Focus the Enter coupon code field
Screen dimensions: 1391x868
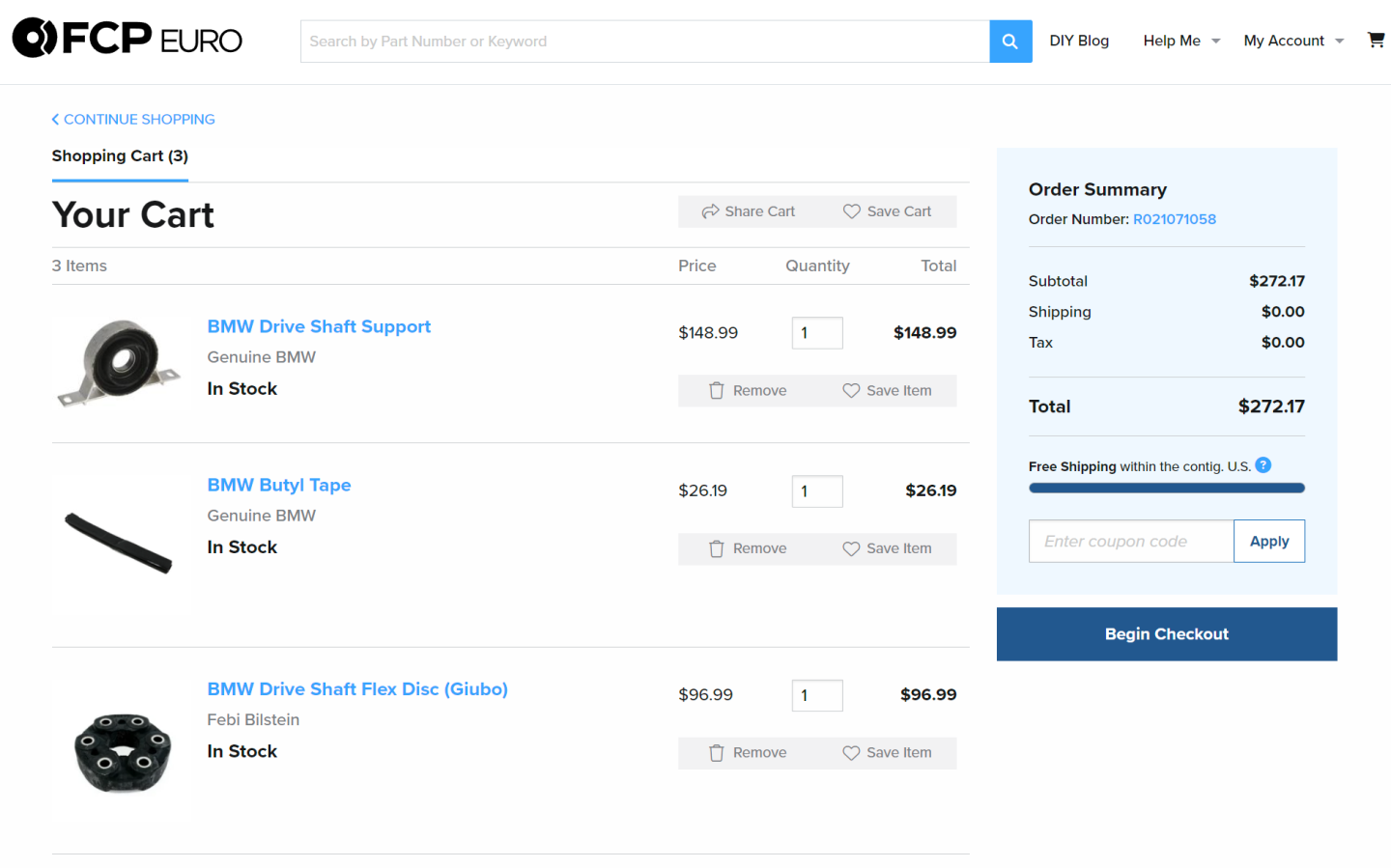coord(1131,542)
